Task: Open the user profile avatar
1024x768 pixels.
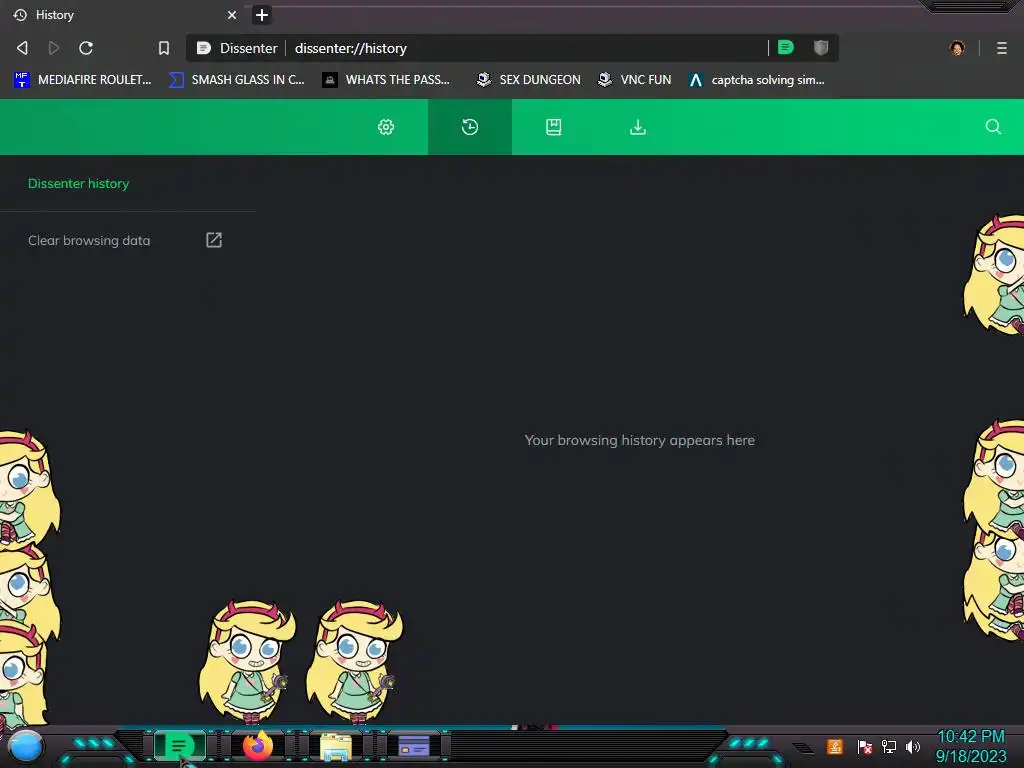Action: click(957, 48)
